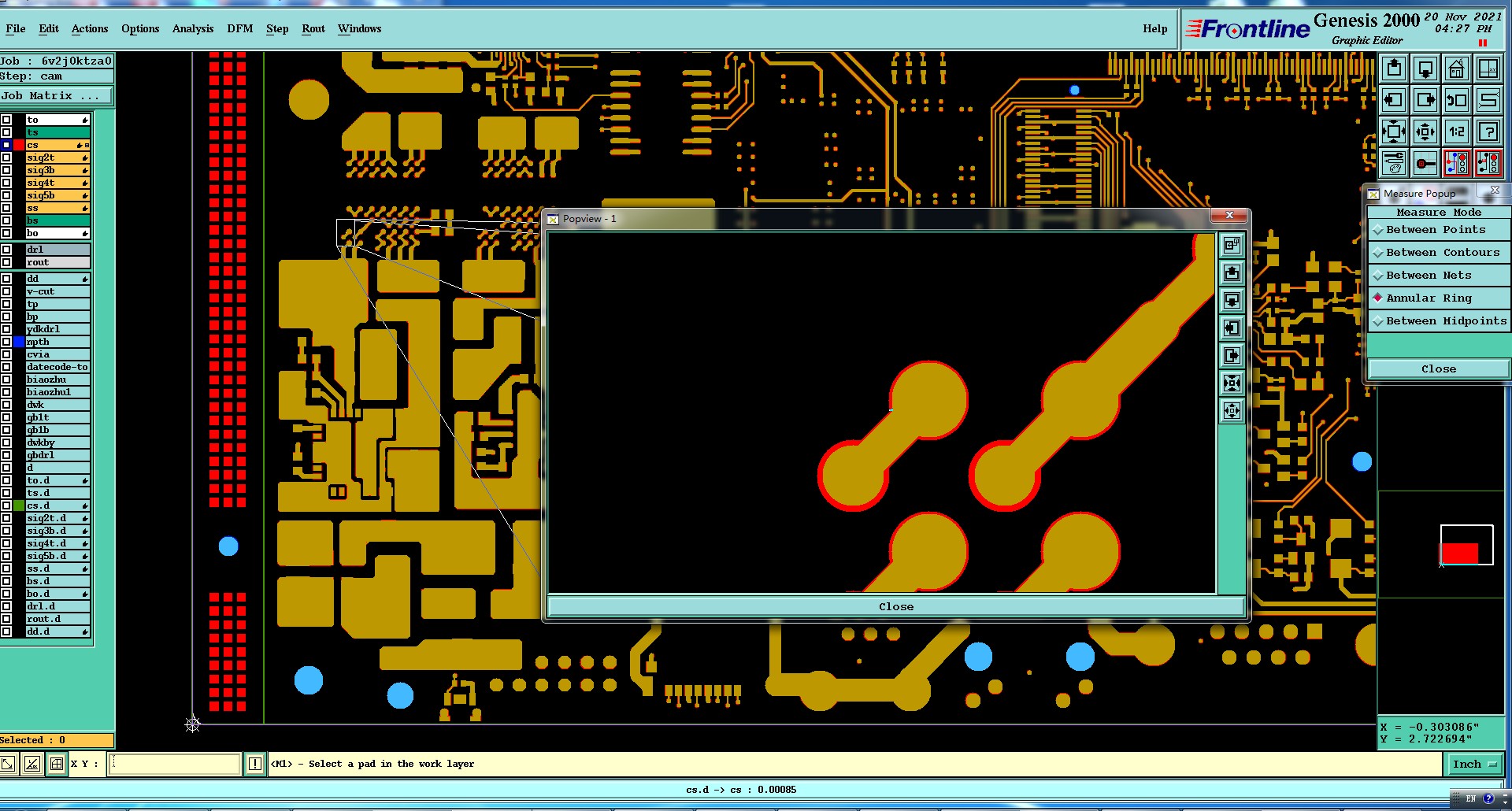Toggle the red-blue net traffic light icon
The image size is (1512, 811).
point(1457,163)
